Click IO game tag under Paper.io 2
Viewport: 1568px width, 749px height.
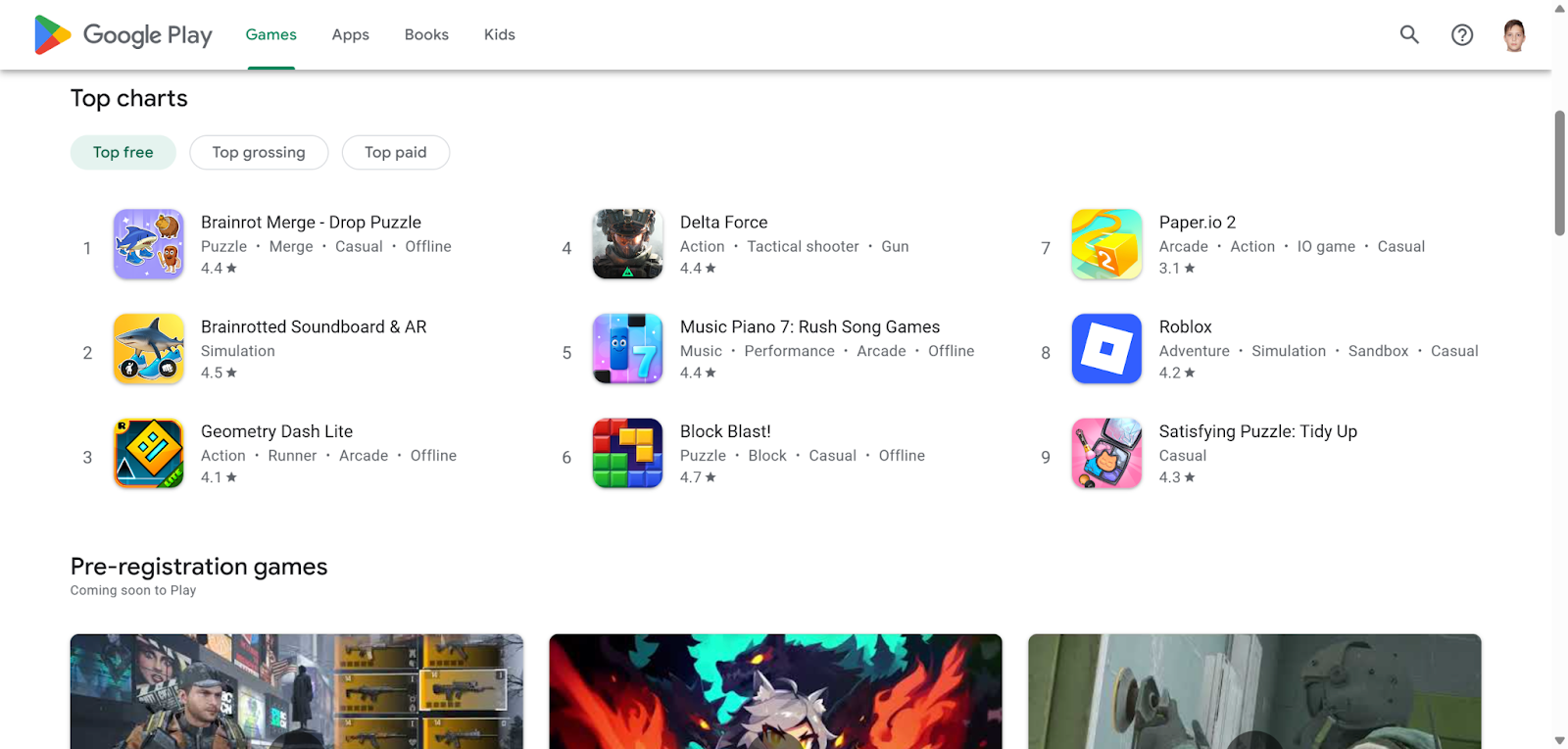1326,247
